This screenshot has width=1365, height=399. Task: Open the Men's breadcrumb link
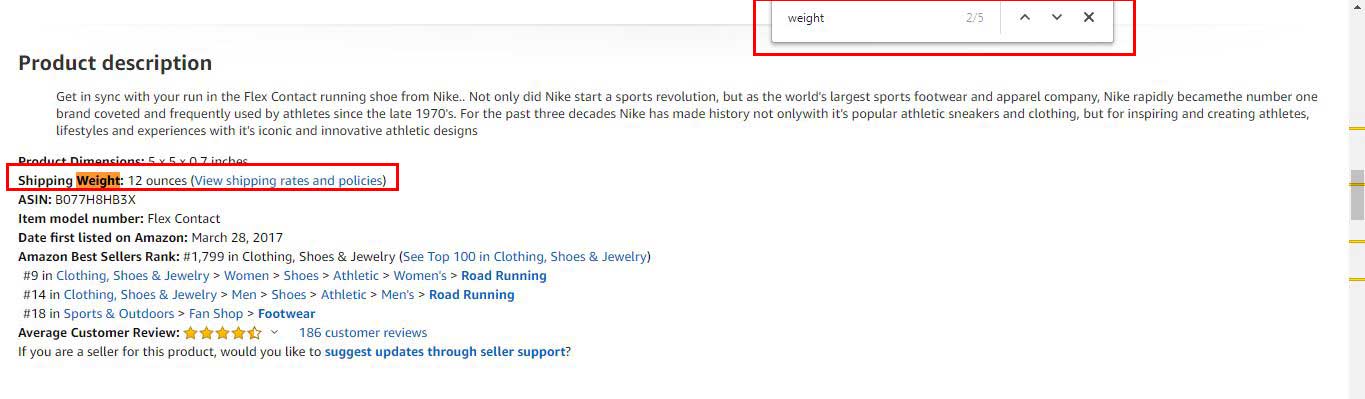(398, 295)
